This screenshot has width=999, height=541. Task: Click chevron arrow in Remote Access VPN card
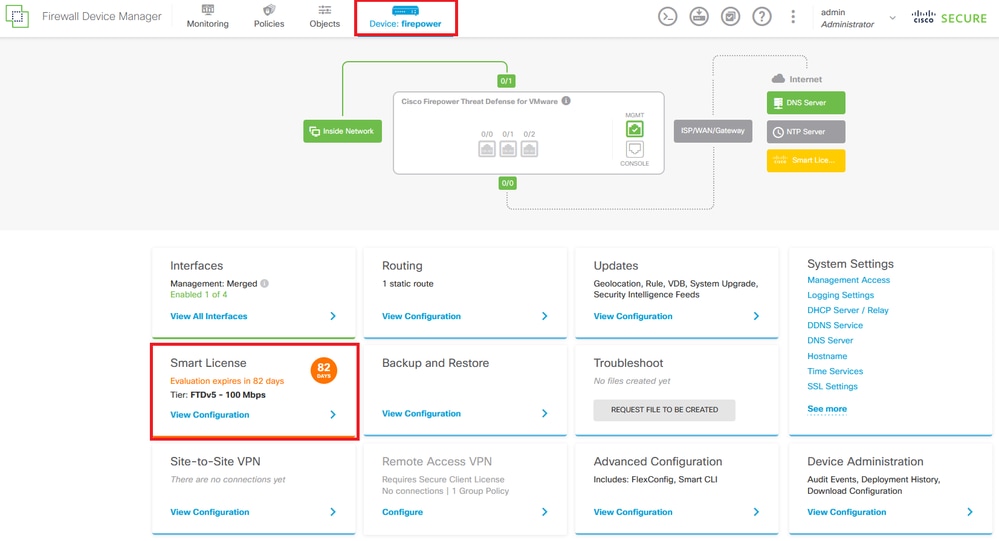(544, 512)
